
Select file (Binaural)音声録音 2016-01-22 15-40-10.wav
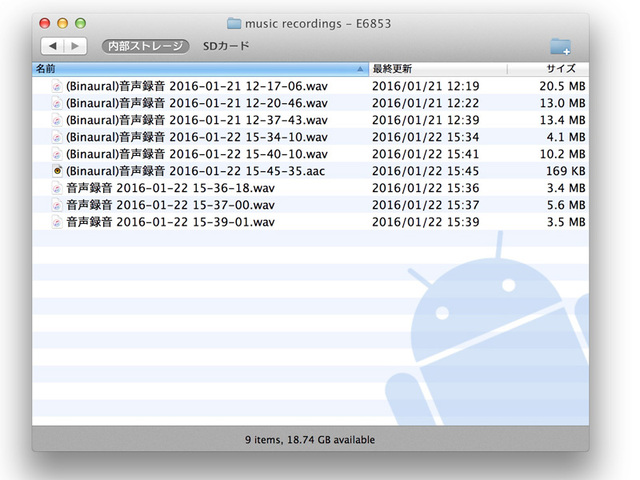(196, 154)
